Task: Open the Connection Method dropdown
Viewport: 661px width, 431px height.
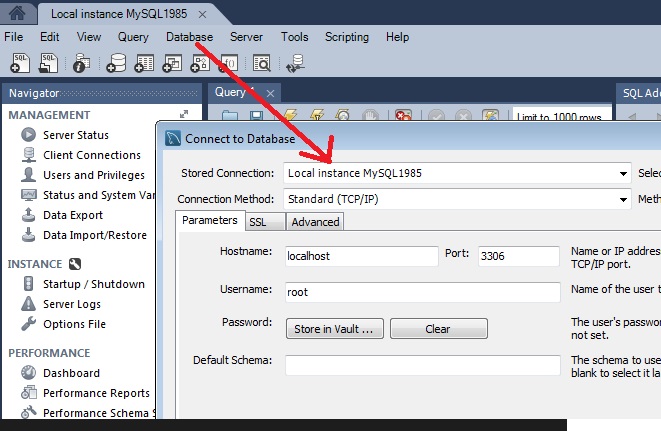Action: (x=623, y=199)
